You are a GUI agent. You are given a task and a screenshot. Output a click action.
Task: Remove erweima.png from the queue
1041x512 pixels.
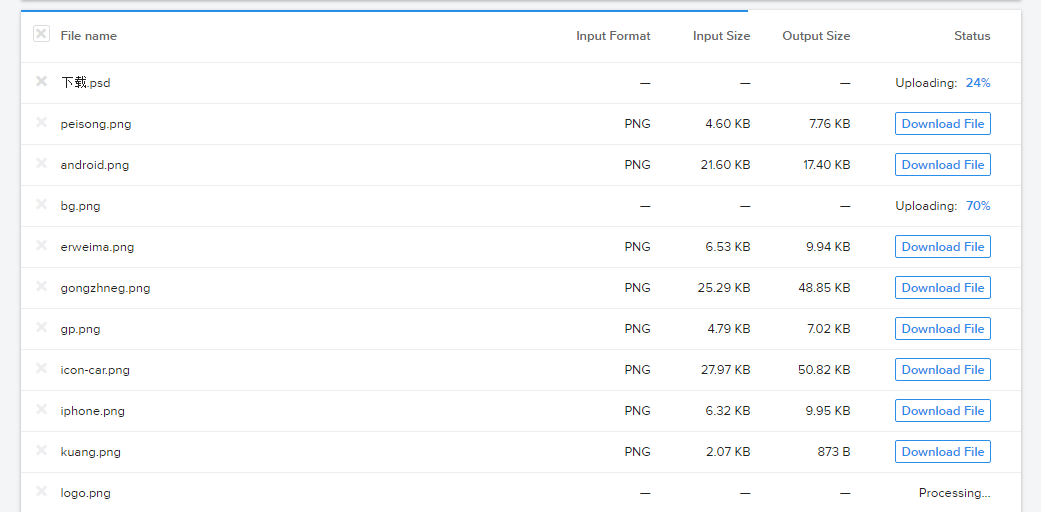click(x=41, y=245)
